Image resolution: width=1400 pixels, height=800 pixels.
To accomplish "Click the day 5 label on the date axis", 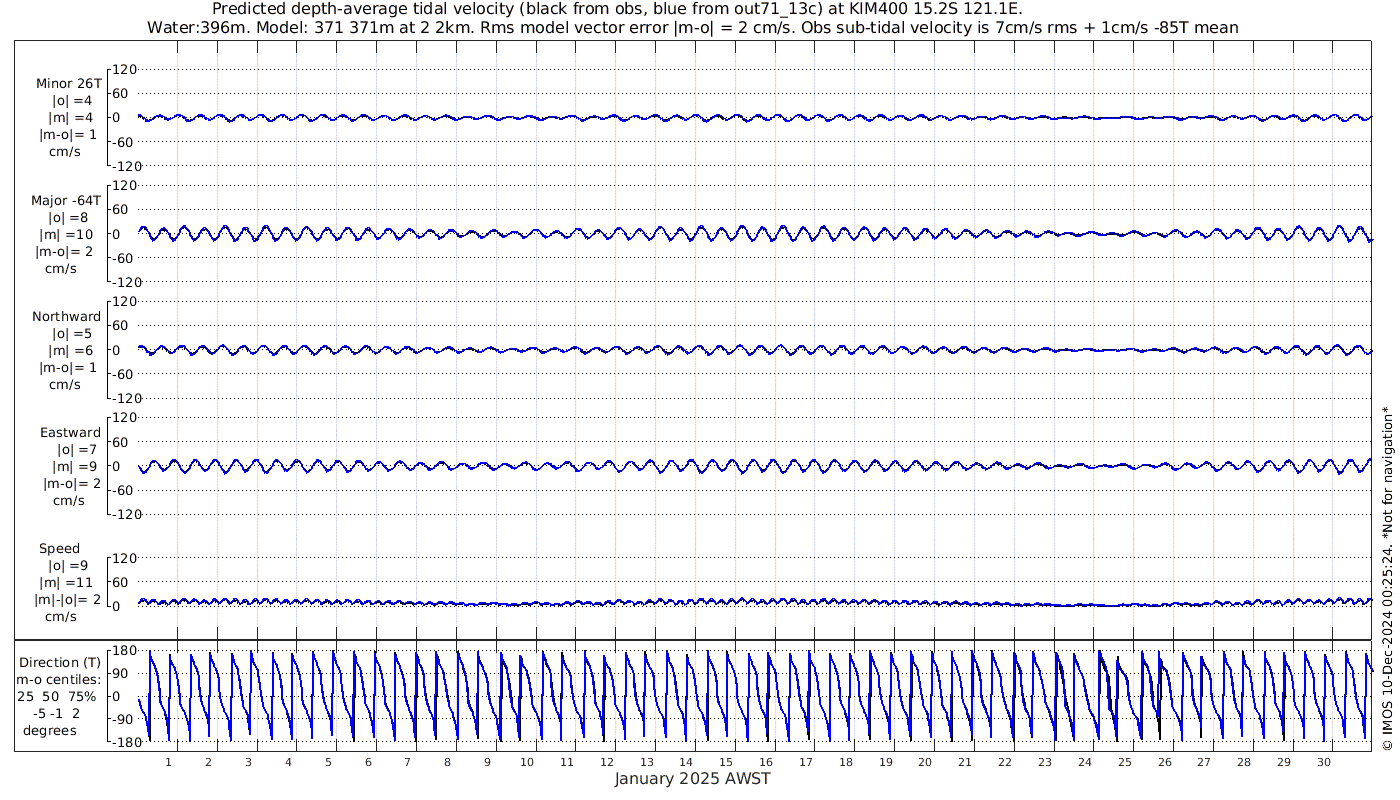I will (x=328, y=762).
